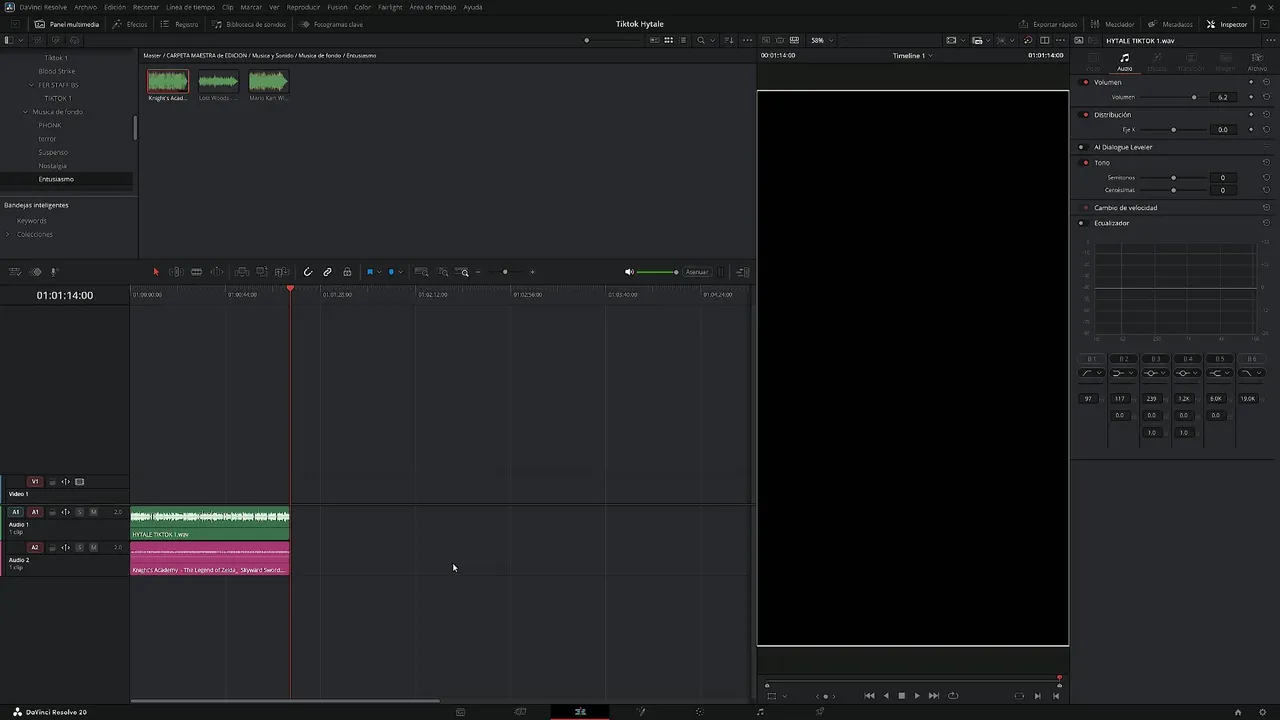Open timeline view options icon
The image size is (1280, 720).
click(15, 272)
